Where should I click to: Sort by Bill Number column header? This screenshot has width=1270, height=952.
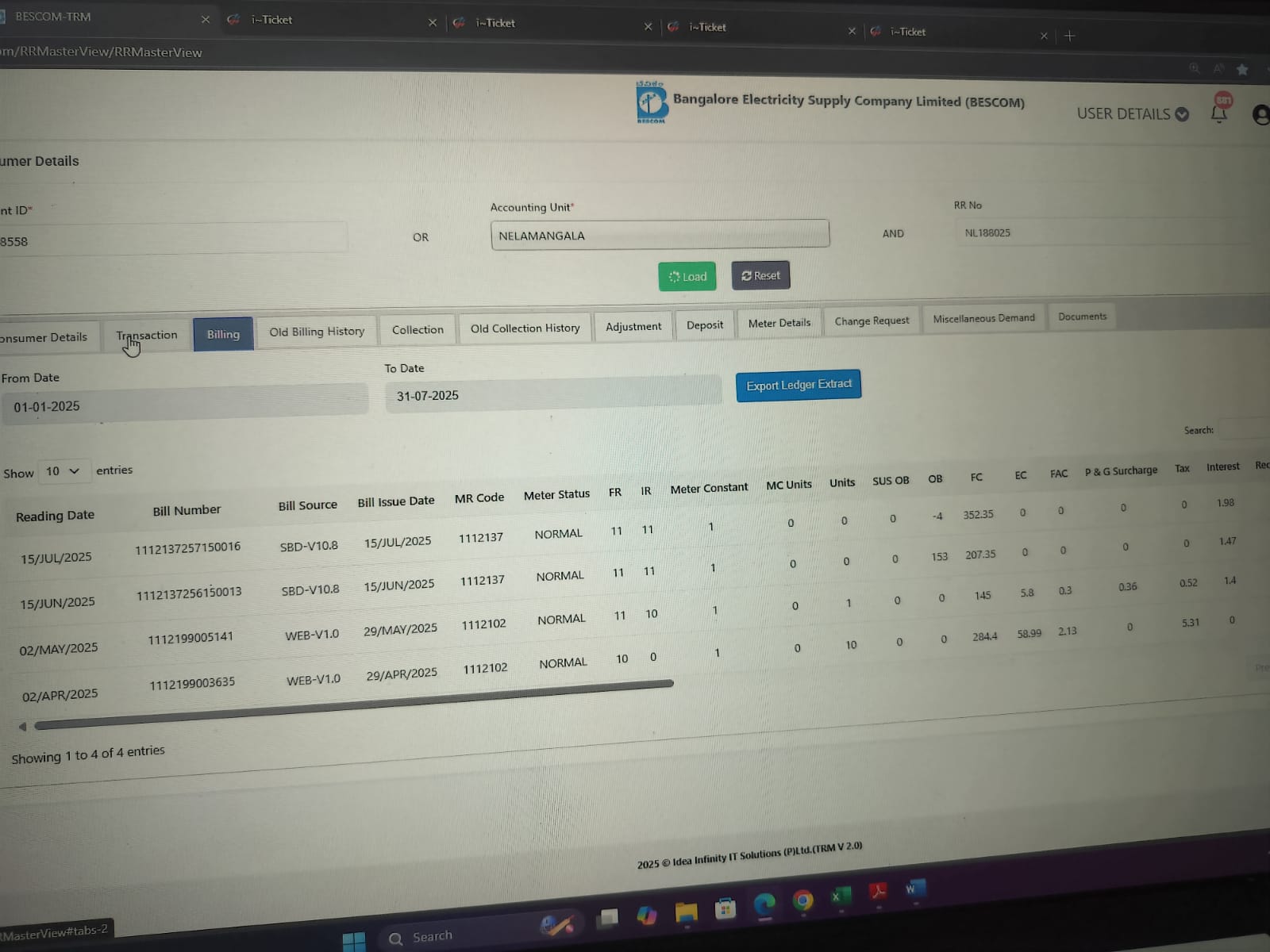tap(187, 510)
